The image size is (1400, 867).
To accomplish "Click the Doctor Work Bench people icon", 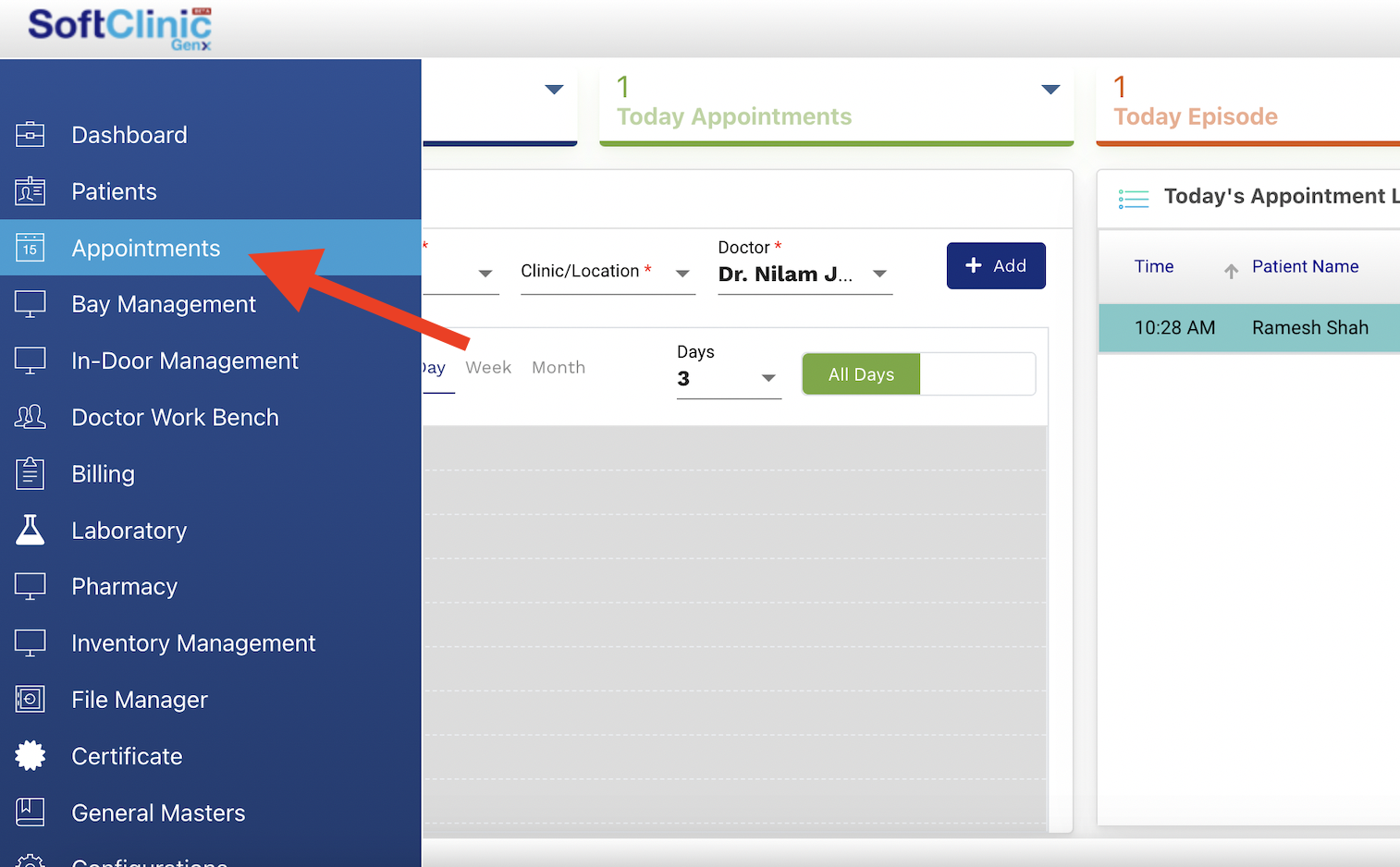I will tap(30, 417).
